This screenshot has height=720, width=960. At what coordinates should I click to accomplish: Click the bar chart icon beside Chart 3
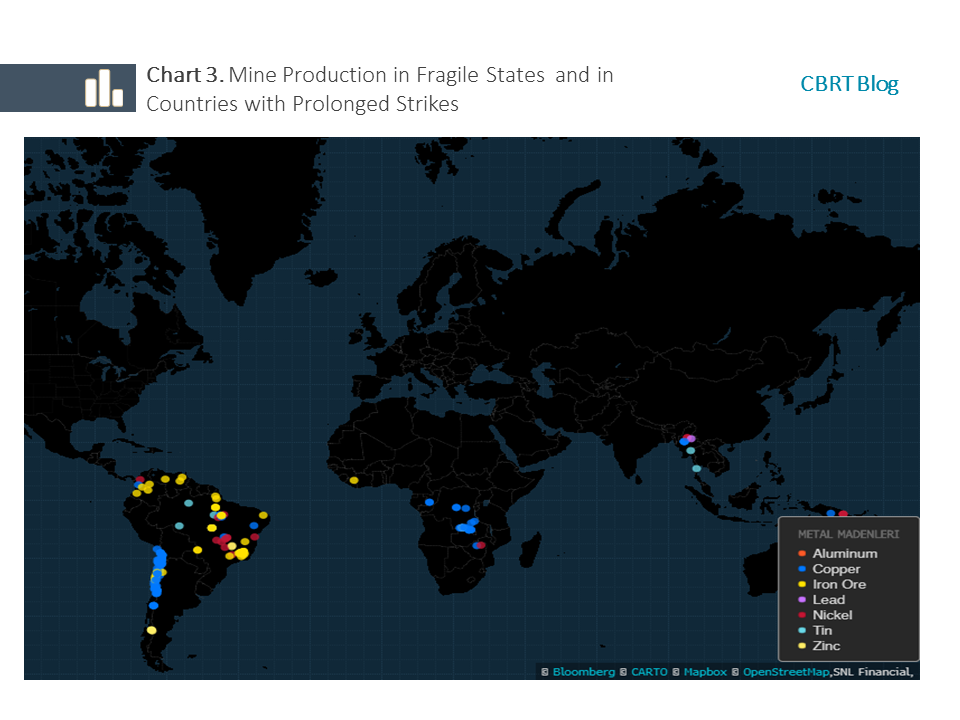click(x=103, y=89)
